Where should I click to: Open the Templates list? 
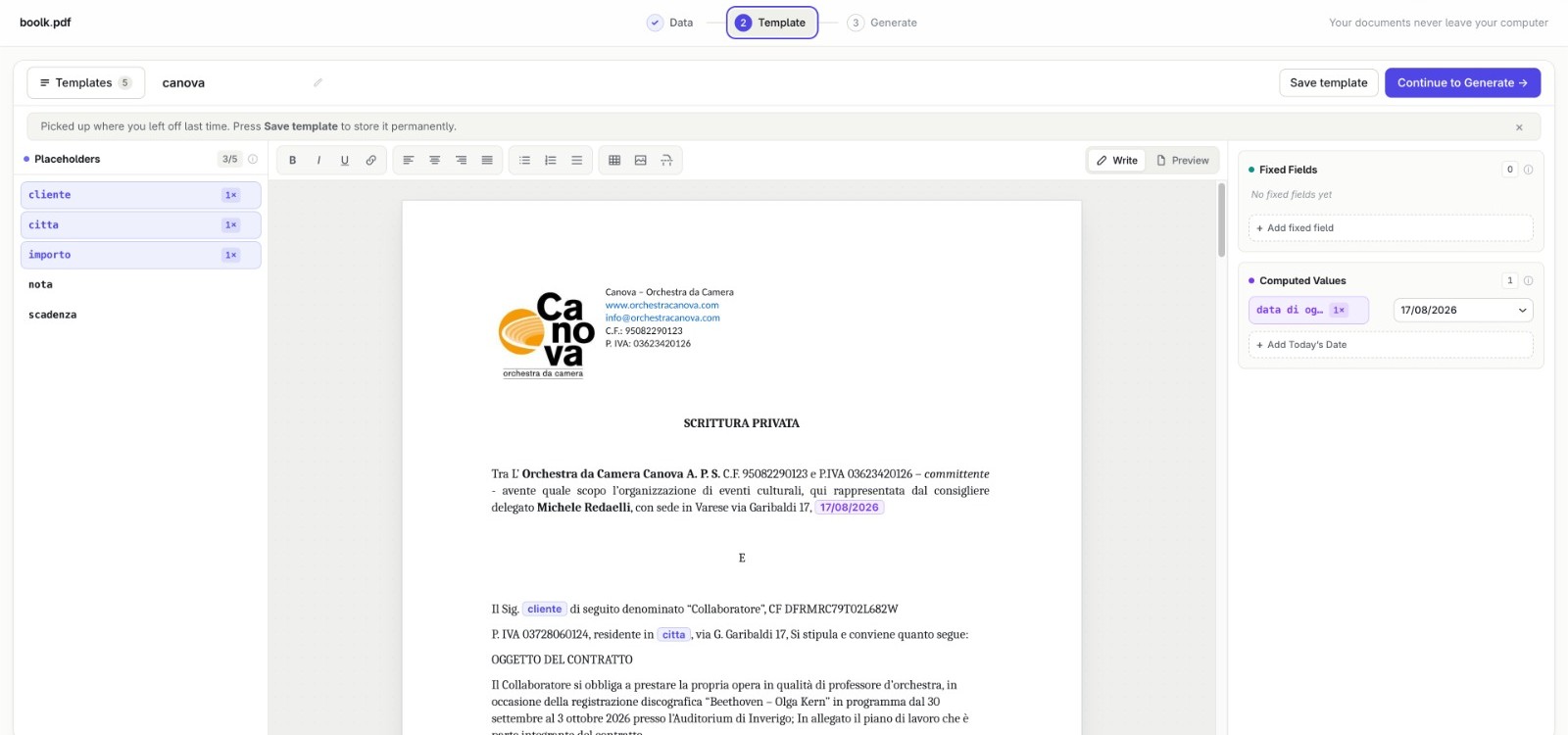[x=86, y=83]
